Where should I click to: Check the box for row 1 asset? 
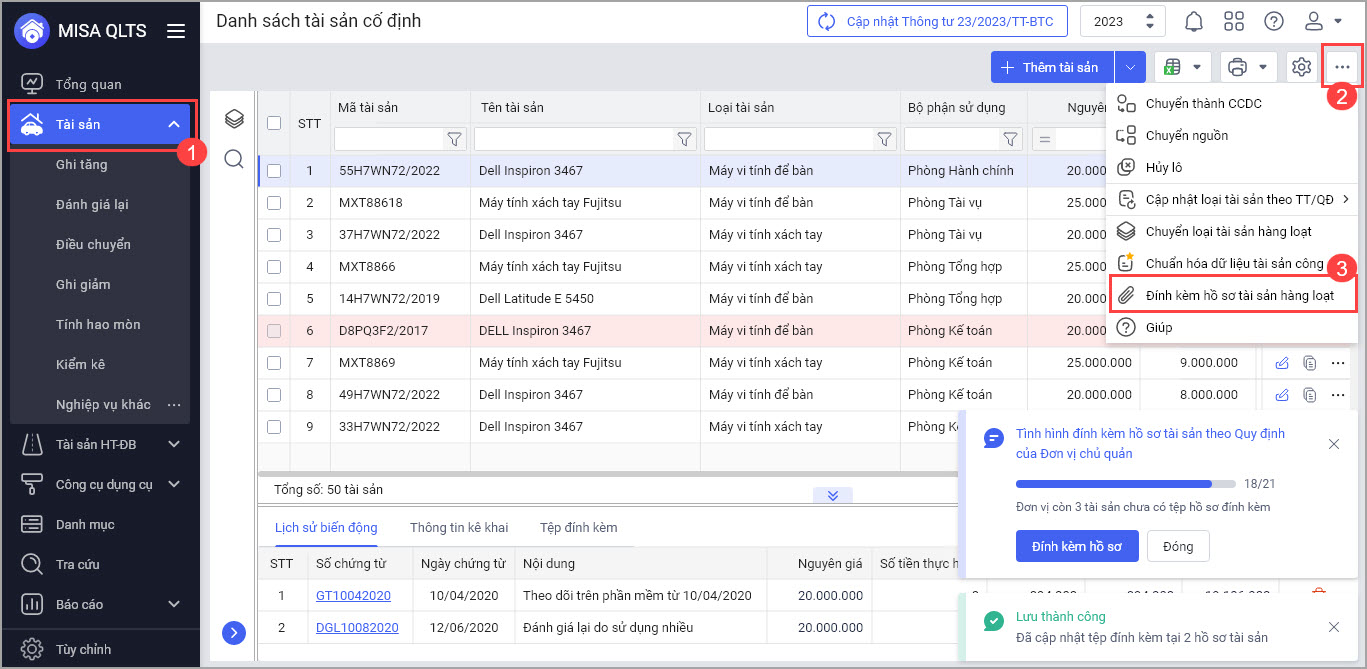coord(274,171)
